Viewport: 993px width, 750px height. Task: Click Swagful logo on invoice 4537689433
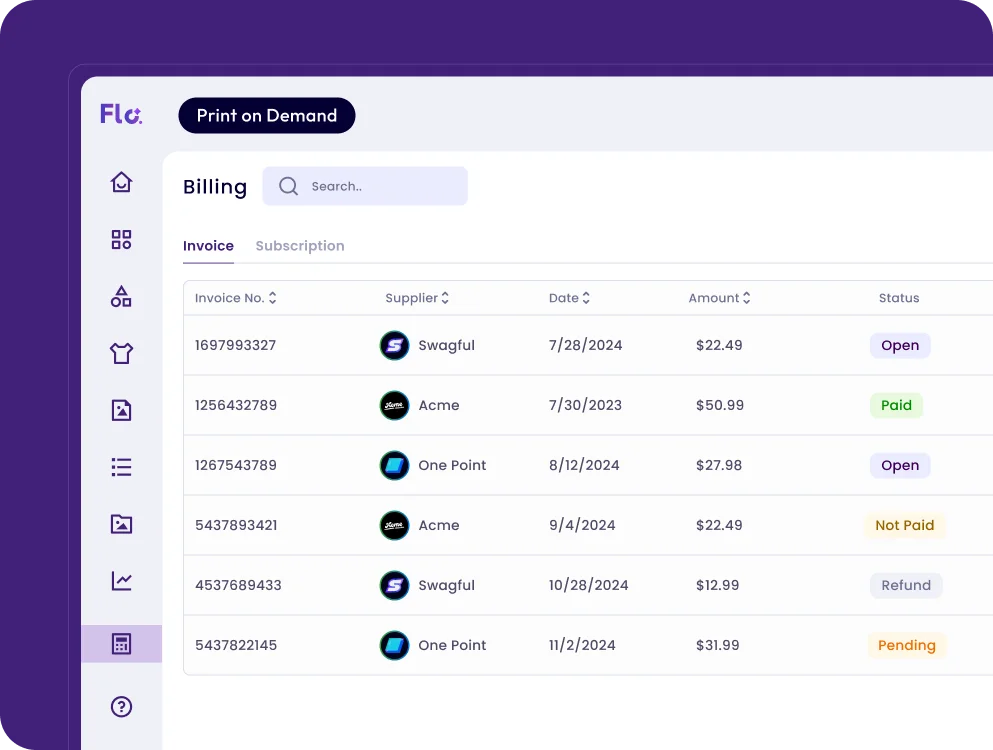click(x=394, y=585)
